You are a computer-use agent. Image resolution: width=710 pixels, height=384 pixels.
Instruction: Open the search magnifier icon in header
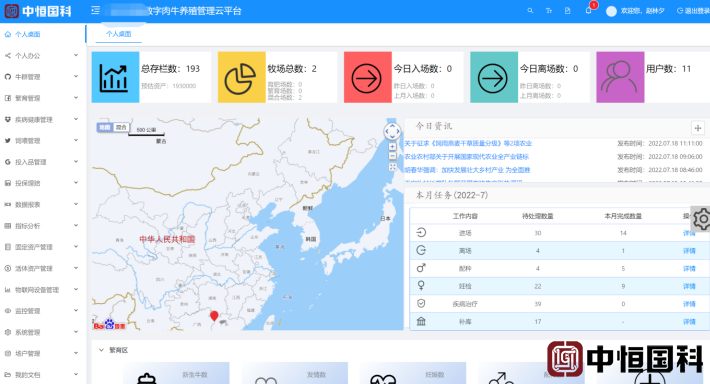coord(530,10)
